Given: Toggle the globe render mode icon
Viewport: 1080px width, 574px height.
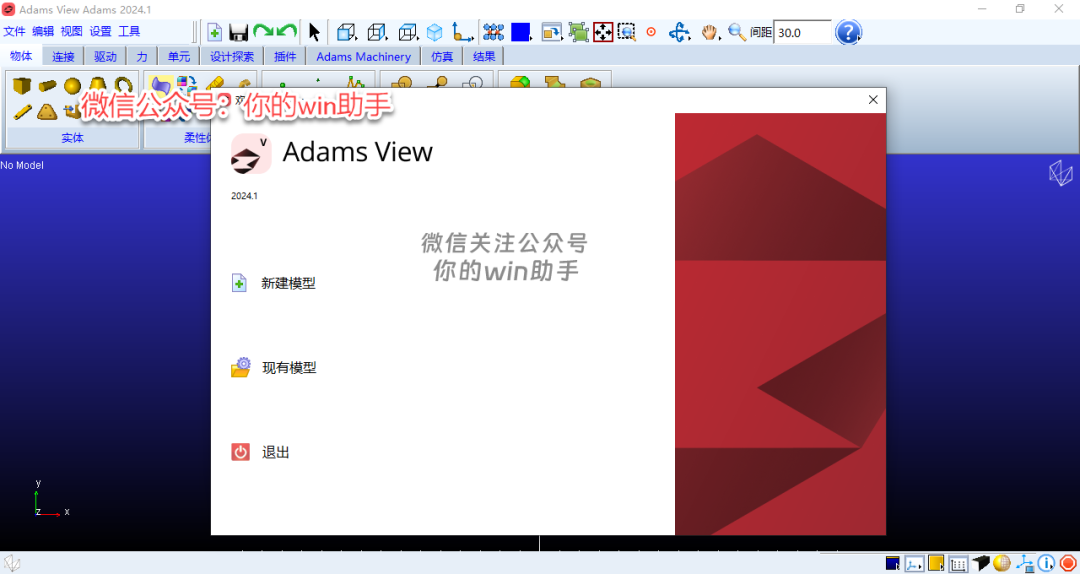Looking at the screenshot, I should [1003, 564].
